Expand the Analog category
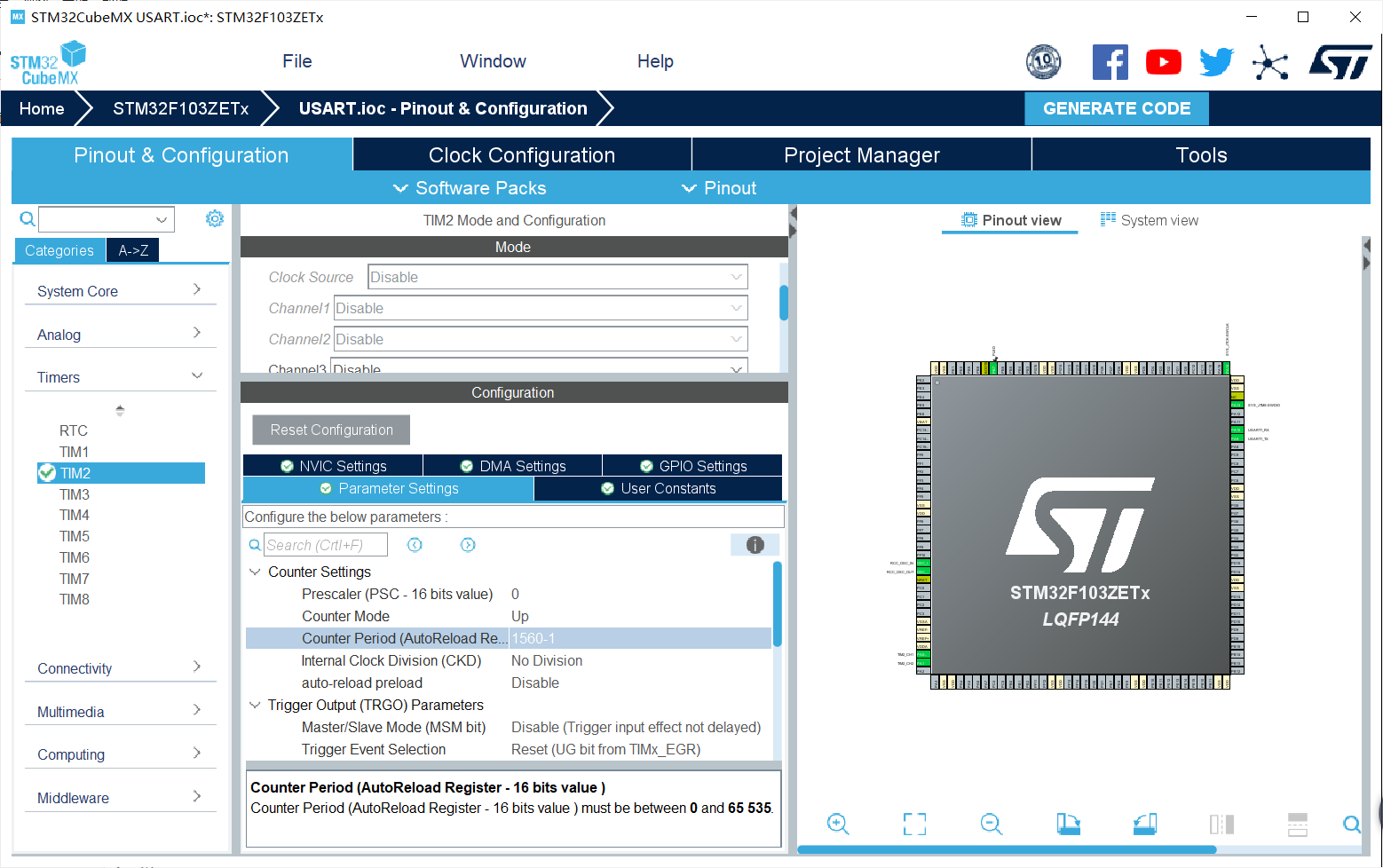The height and width of the screenshot is (868, 1383). click(x=121, y=335)
